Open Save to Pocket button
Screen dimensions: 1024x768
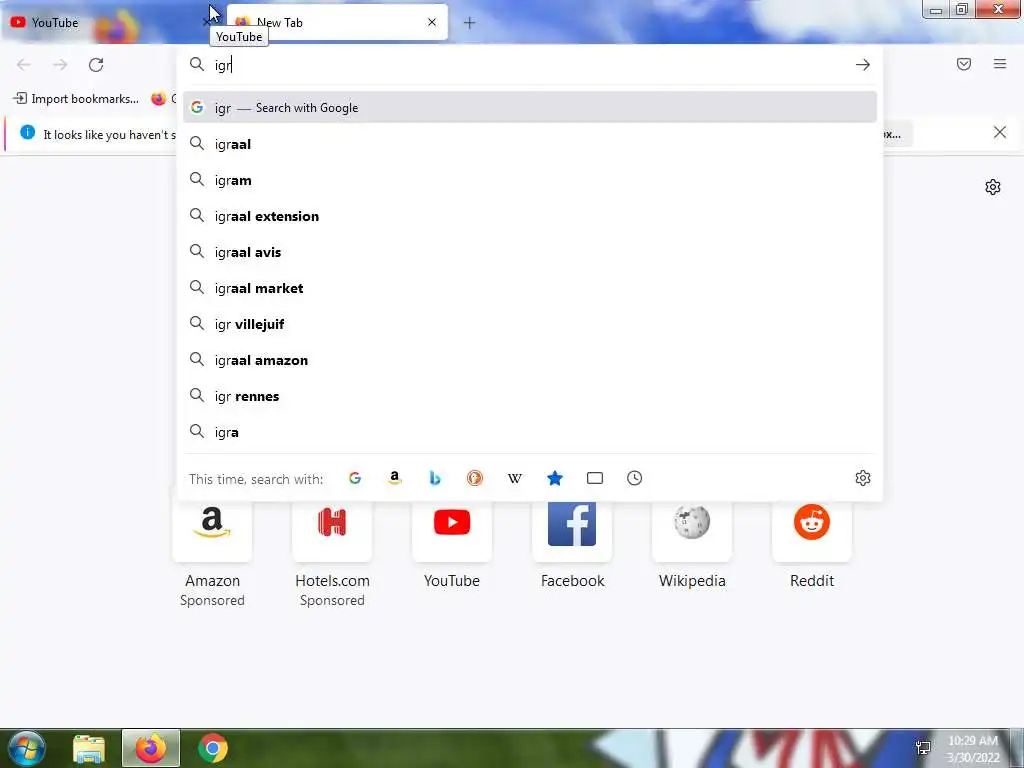[x=964, y=64]
